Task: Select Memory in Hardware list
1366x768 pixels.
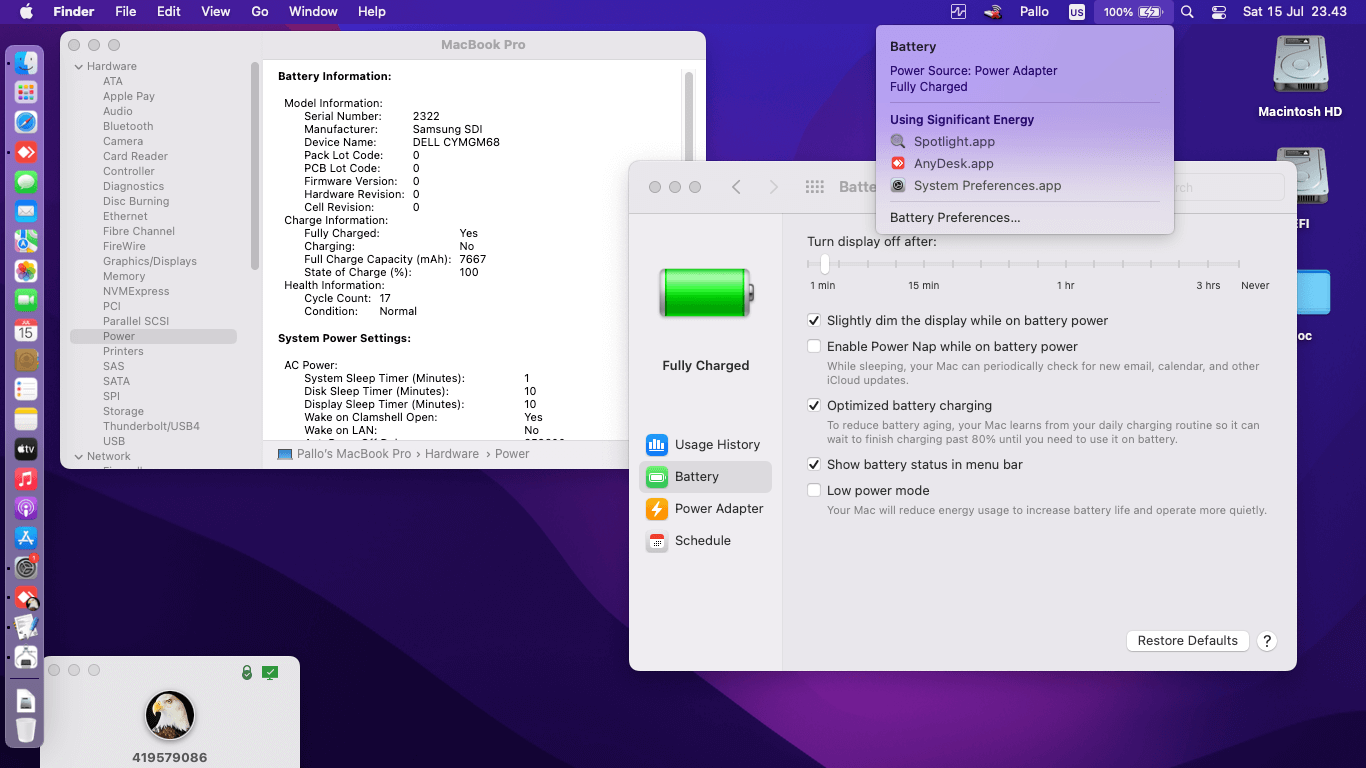Action: pyautogui.click(x=124, y=277)
